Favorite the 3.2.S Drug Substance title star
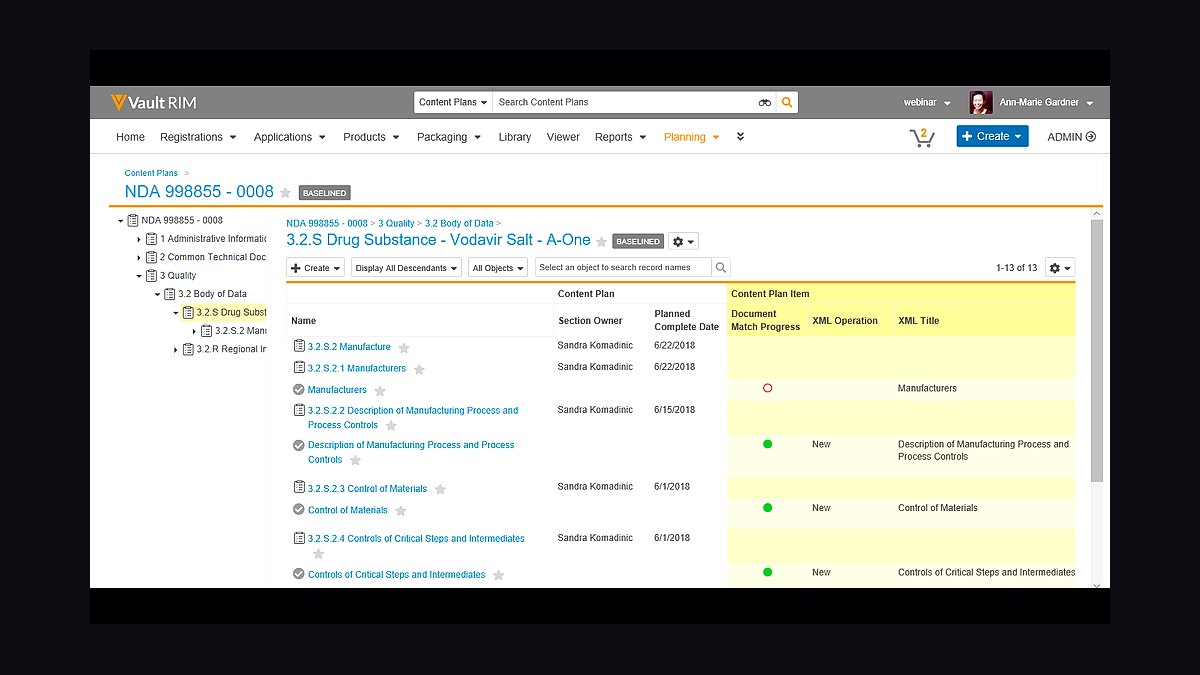1200x675 pixels. pyautogui.click(x=601, y=241)
